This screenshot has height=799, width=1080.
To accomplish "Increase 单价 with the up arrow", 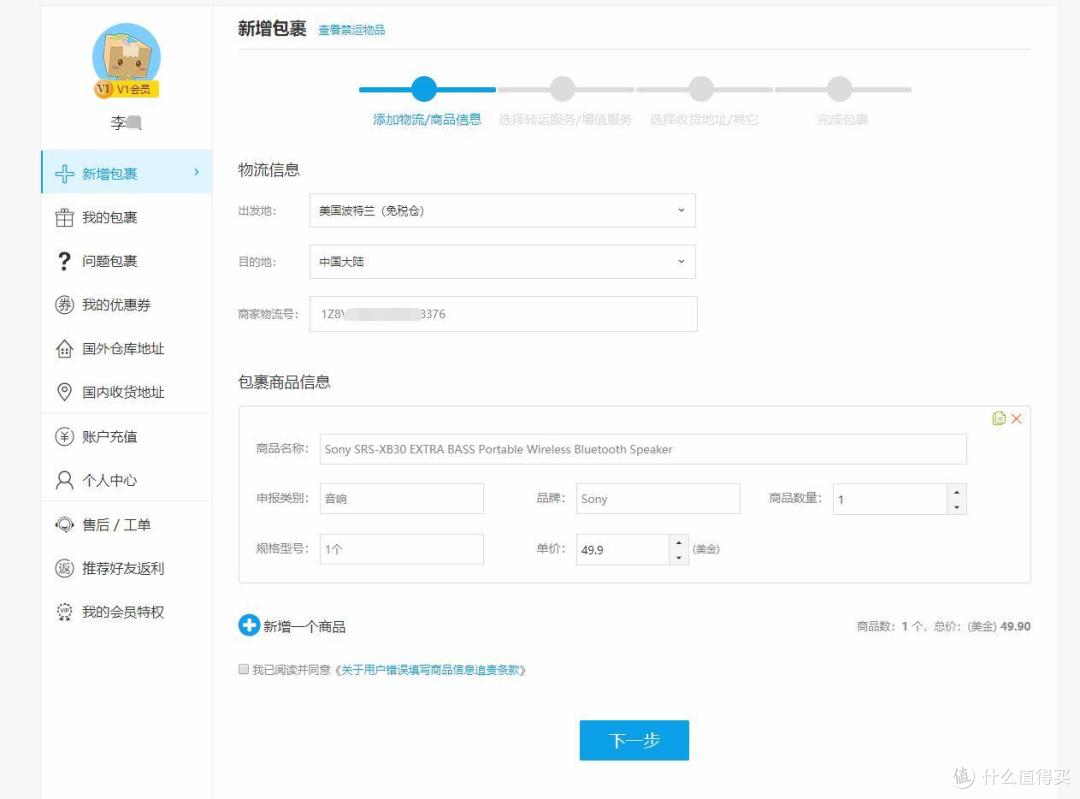I will click(x=679, y=543).
